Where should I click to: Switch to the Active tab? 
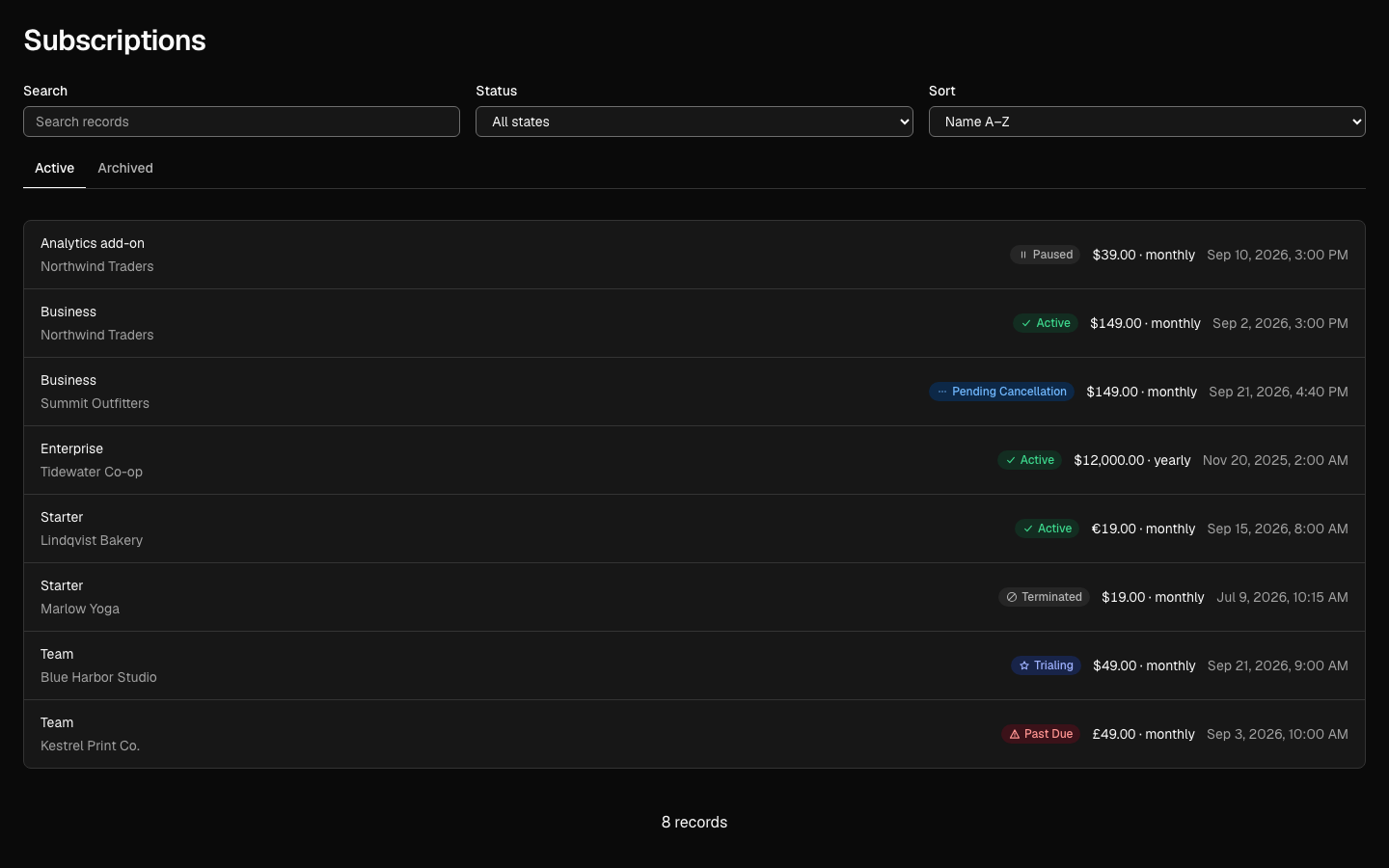click(54, 168)
